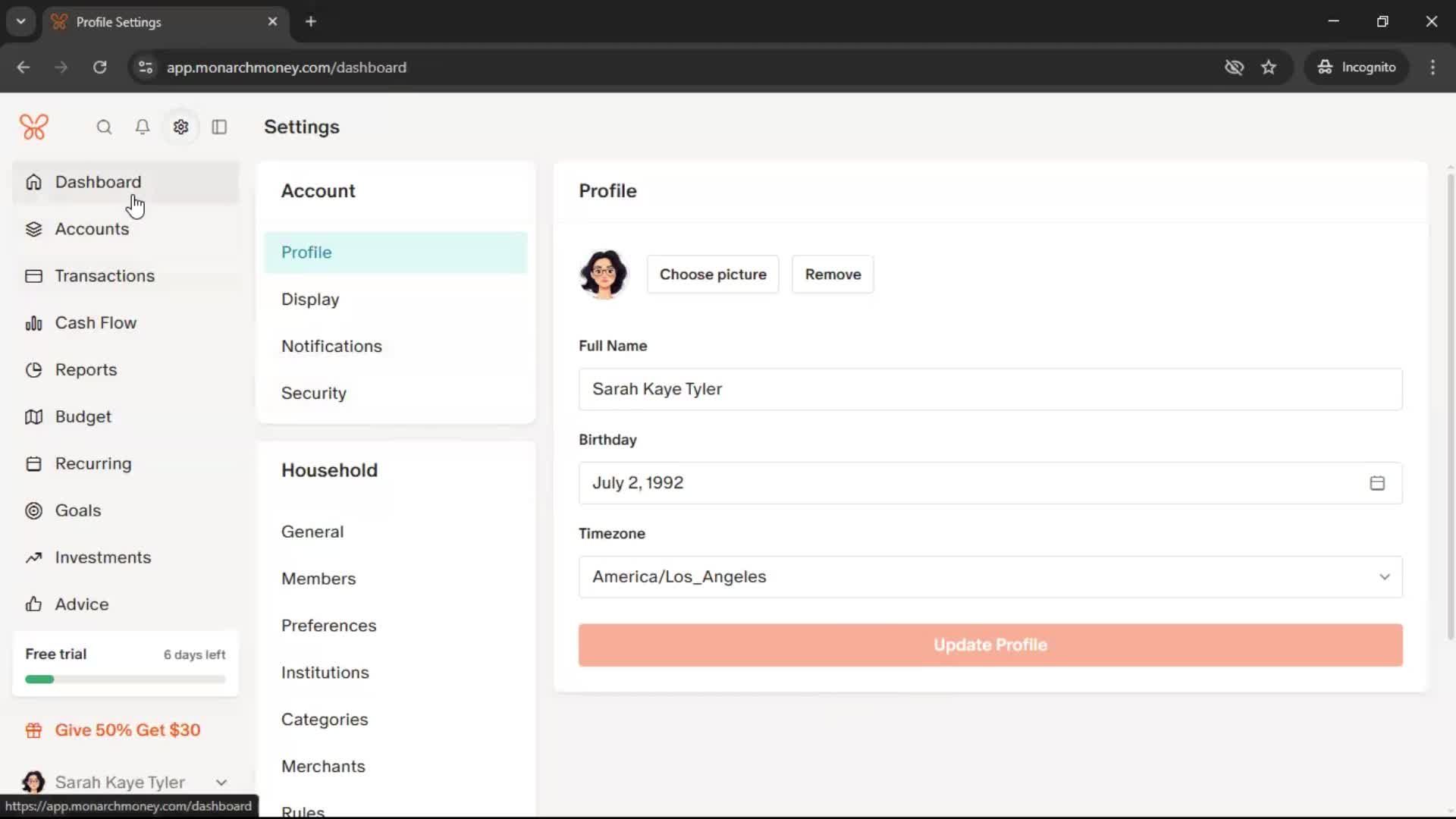
Task: Expand Sarah Kaye Tyler user menu
Action: click(x=221, y=782)
